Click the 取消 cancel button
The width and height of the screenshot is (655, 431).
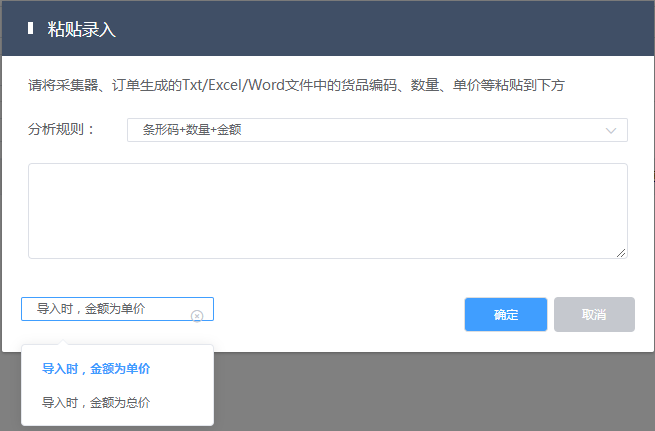click(594, 314)
